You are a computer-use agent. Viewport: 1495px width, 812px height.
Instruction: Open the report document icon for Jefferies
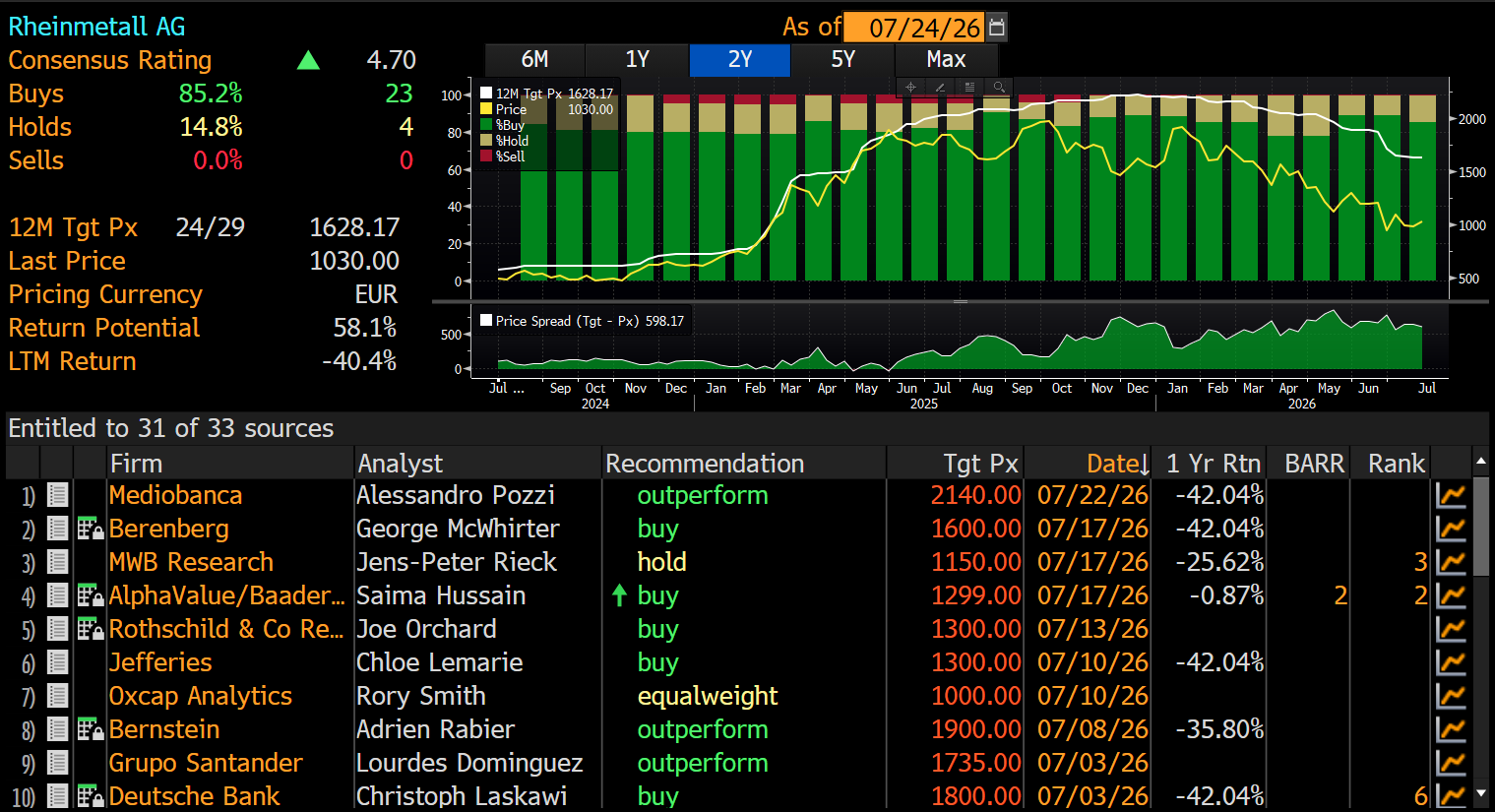[58, 662]
